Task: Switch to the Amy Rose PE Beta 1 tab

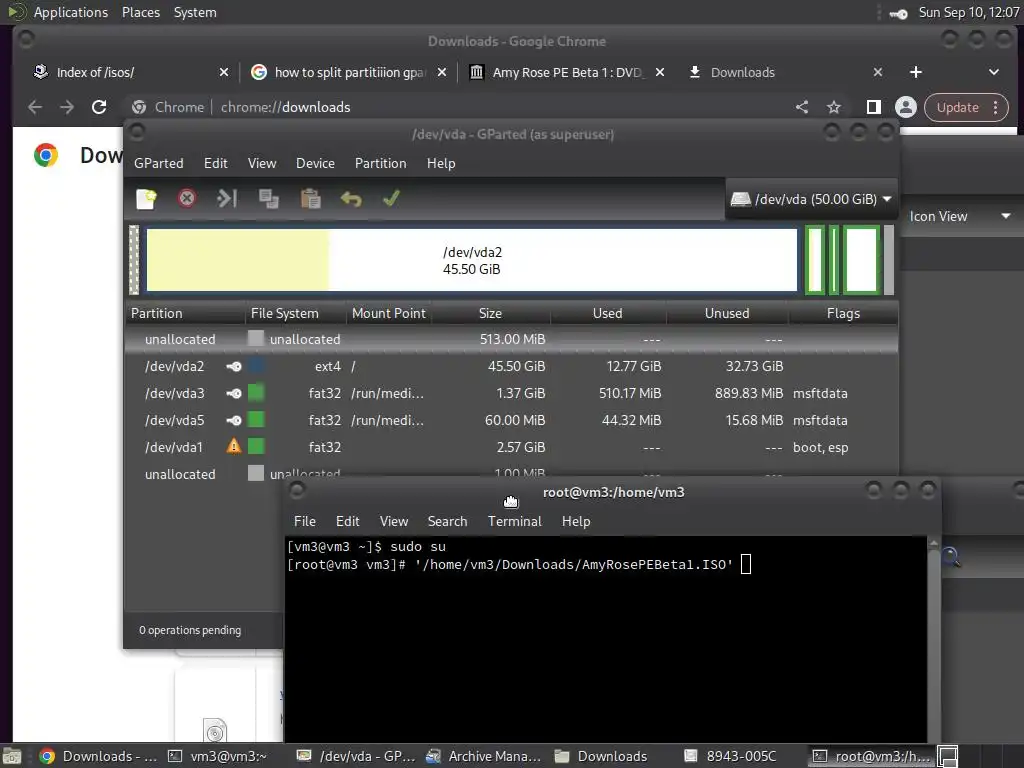Action: click(x=567, y=72)
